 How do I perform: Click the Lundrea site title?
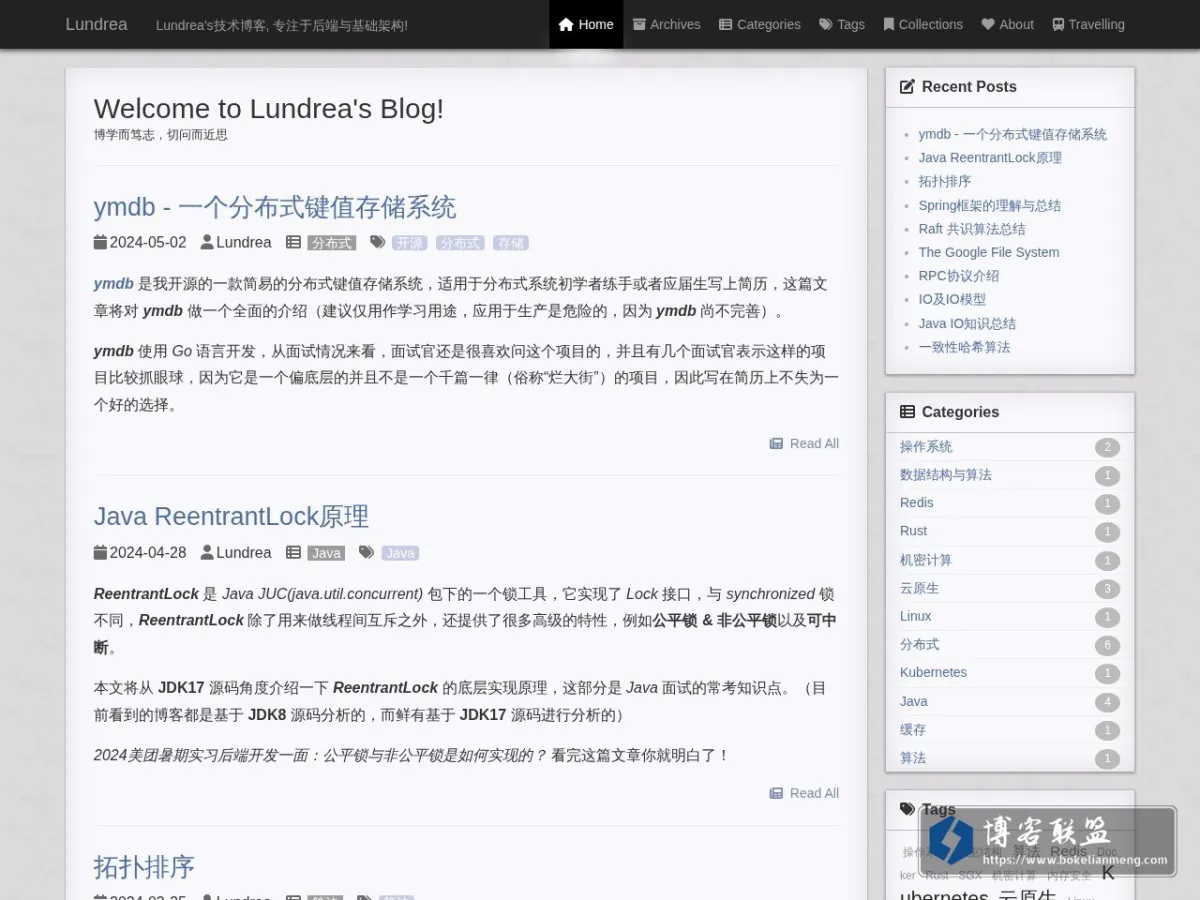point(96,24)
